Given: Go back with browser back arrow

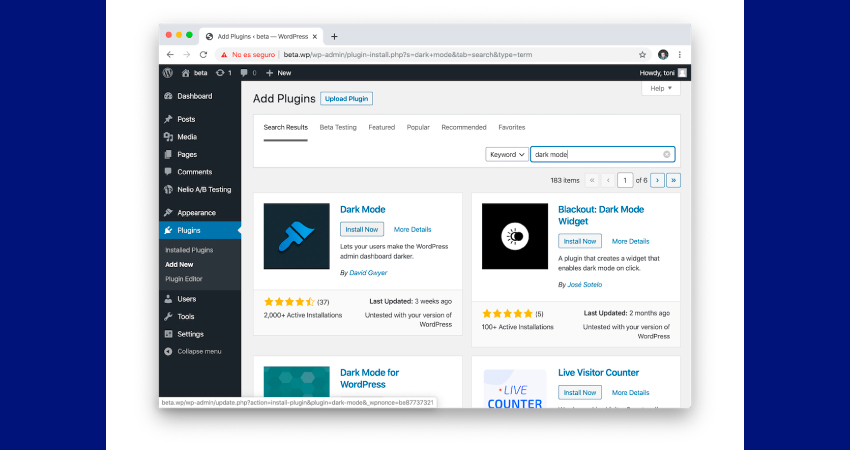Looking at the screenshot, I should point(170,55).
